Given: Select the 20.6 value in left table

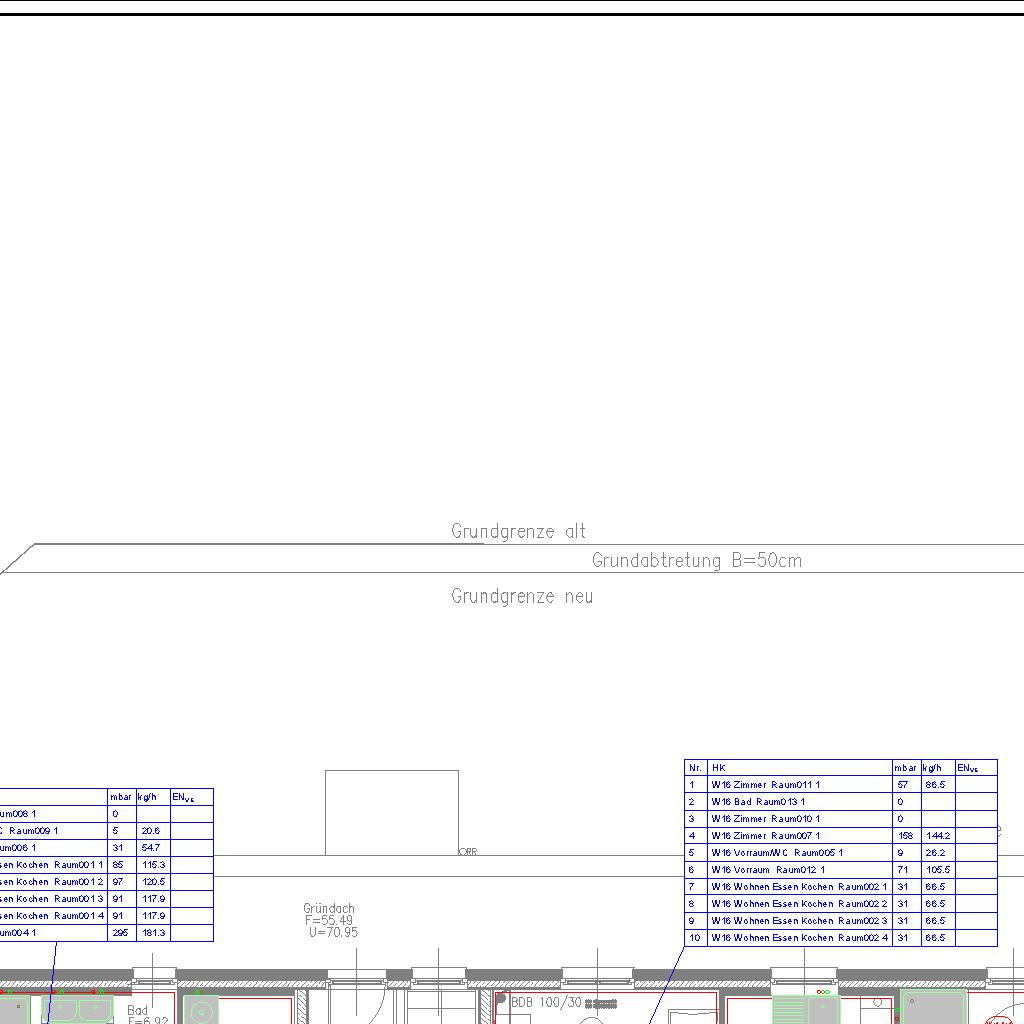Looking at the screenshot, I should pyautogui.click(x=151, y=831).
